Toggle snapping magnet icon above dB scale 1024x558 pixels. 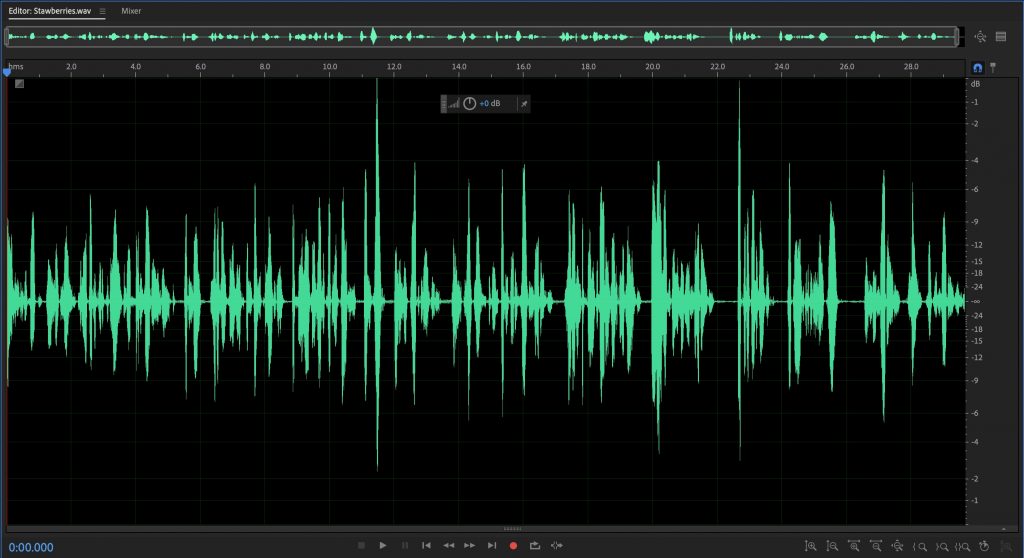click(x=978, y=68)
